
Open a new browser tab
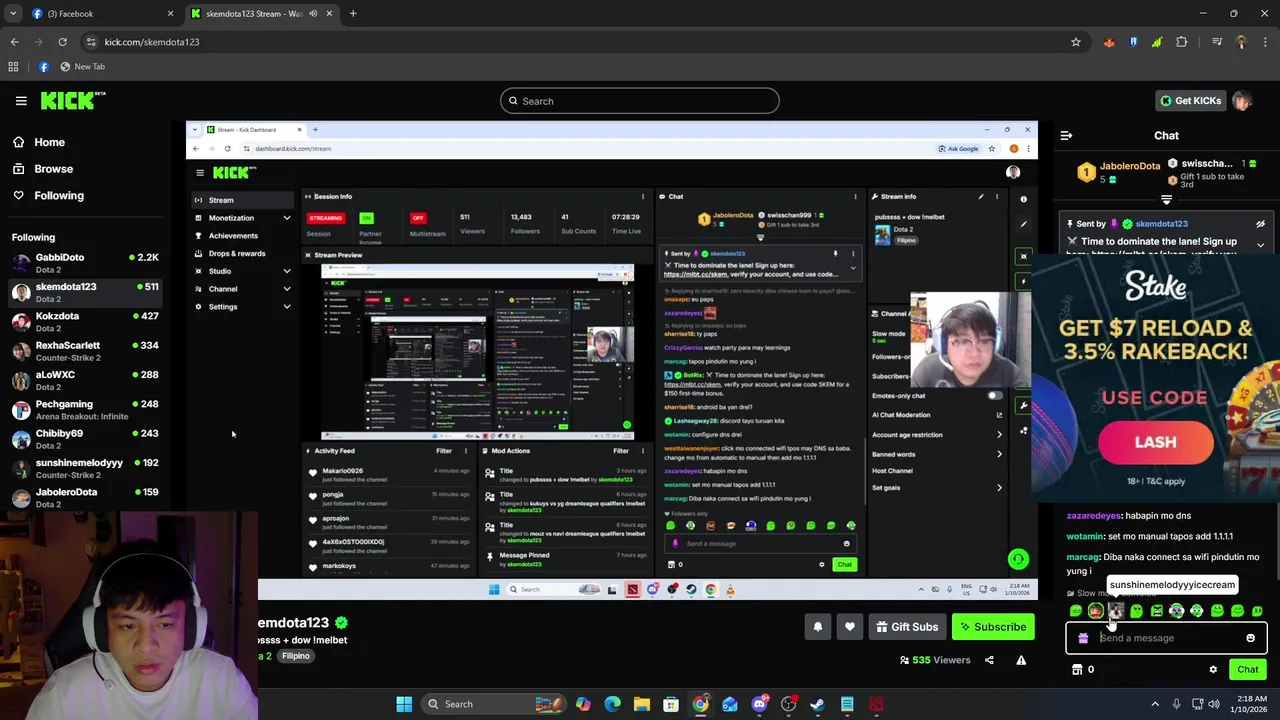[353, 14]
